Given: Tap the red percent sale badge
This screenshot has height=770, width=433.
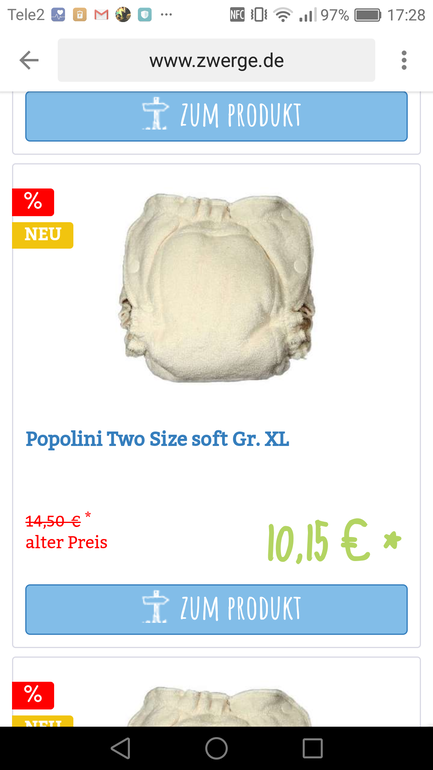Looking at the screenshot, I should [x=33, y=202].
